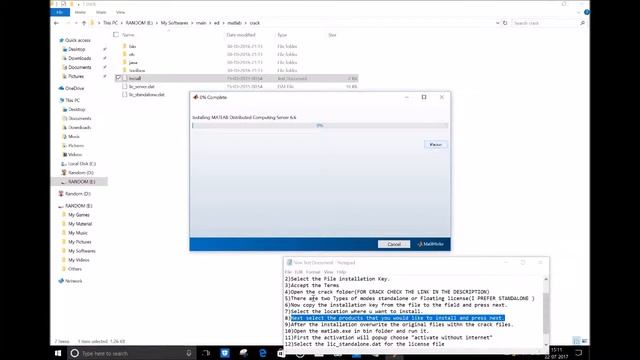Click the Cortana microphone icon
This screenshot has width=640, height=360.
[189, 353]
